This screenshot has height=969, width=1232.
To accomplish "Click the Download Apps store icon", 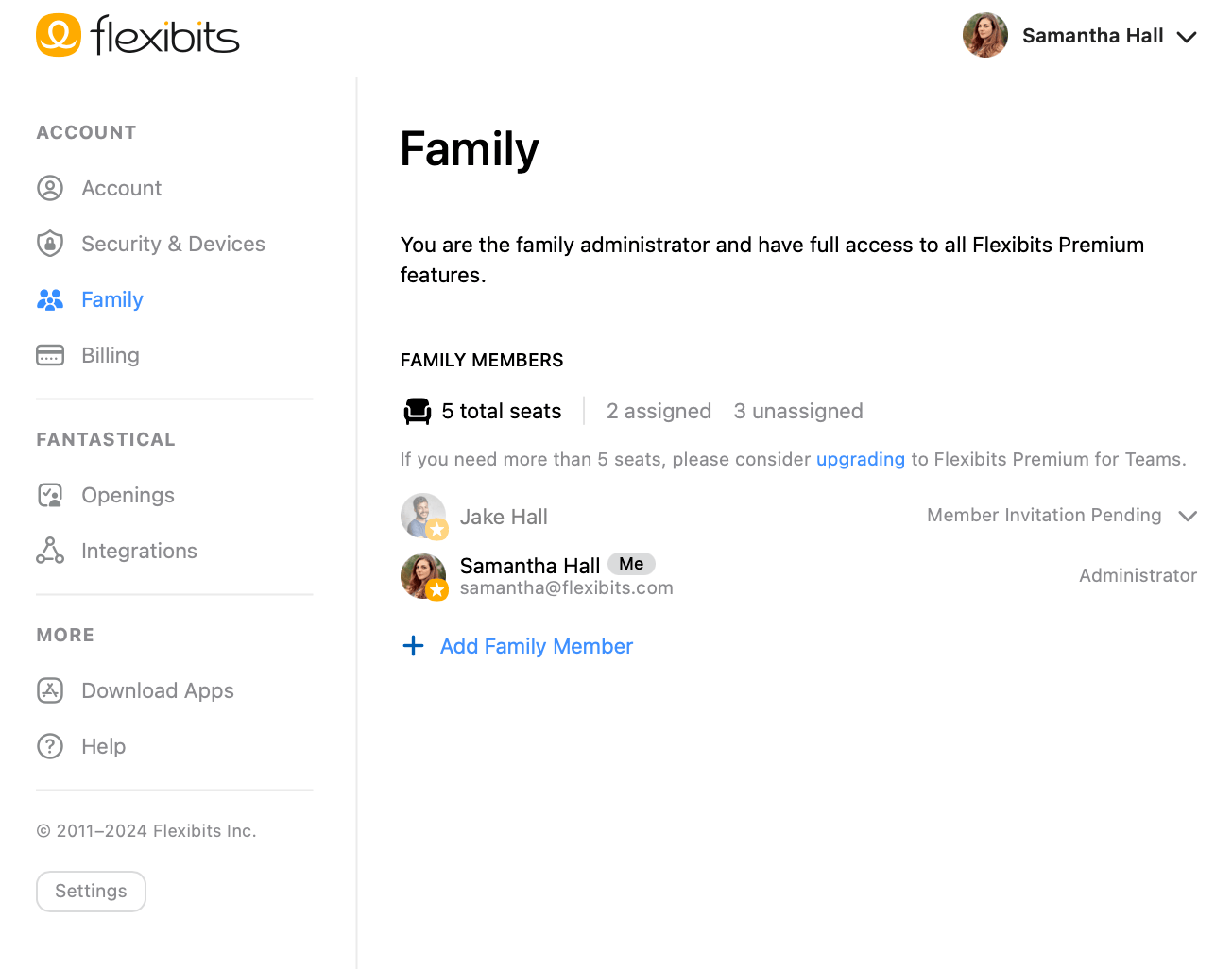I will point(50,690).
